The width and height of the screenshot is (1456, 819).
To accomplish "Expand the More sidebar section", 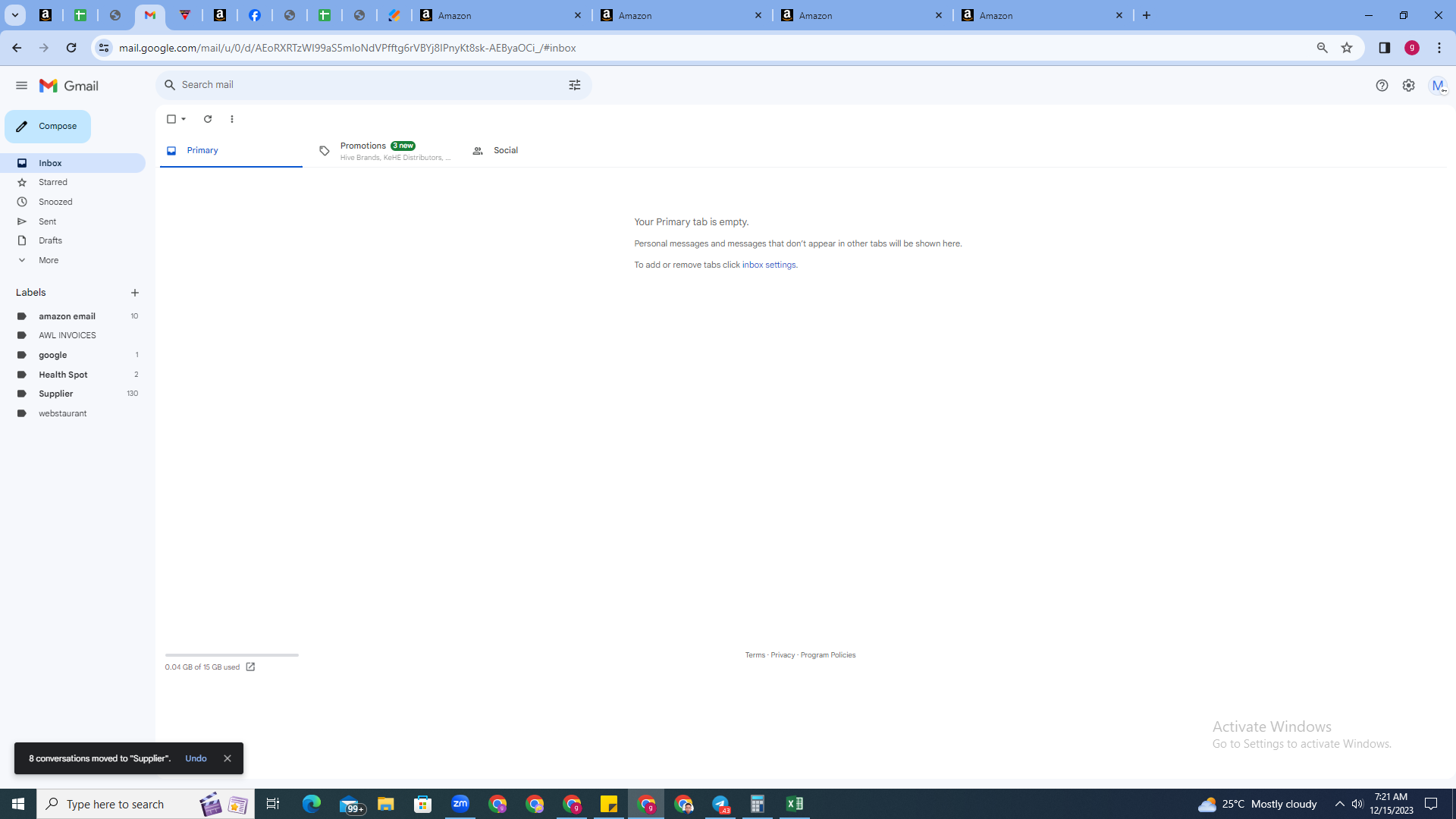I will 73,260.
